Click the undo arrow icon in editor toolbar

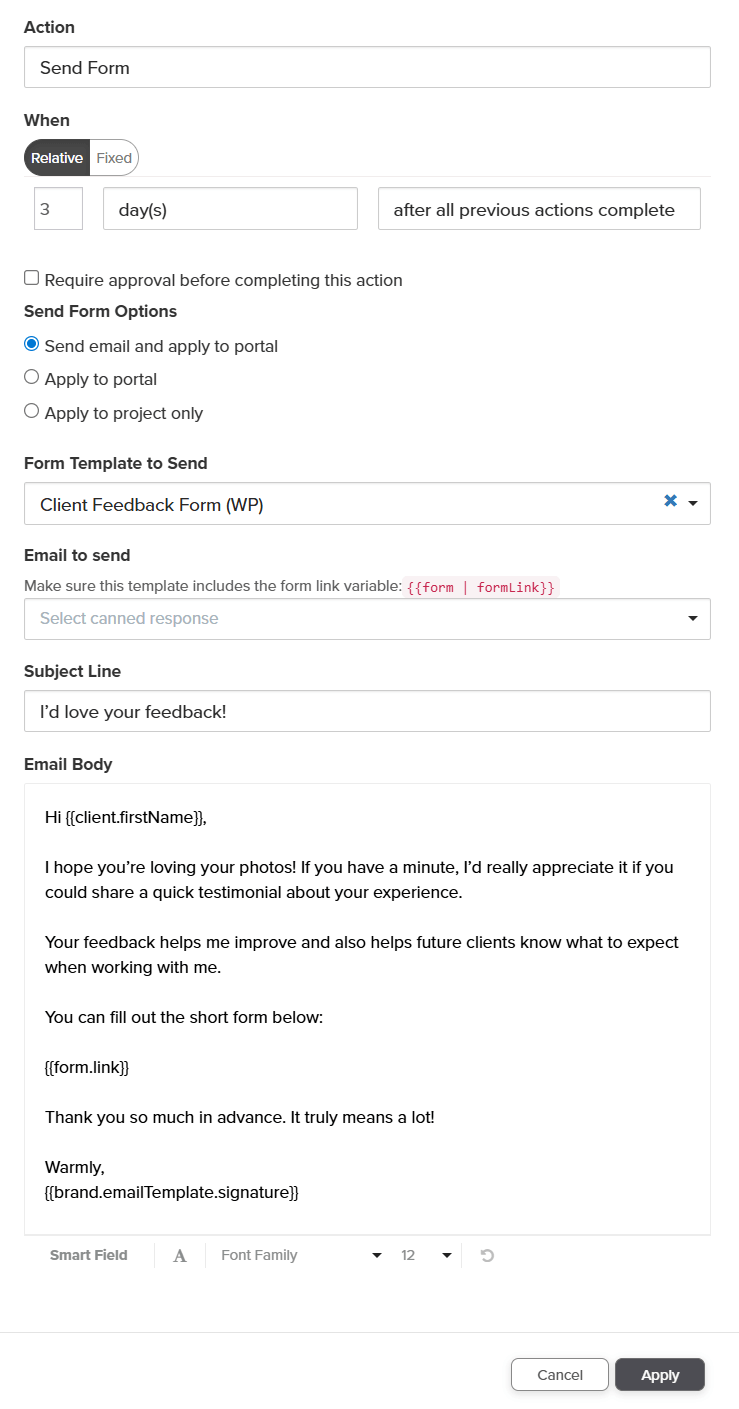pyautogui.click(x=487, y=1255)
